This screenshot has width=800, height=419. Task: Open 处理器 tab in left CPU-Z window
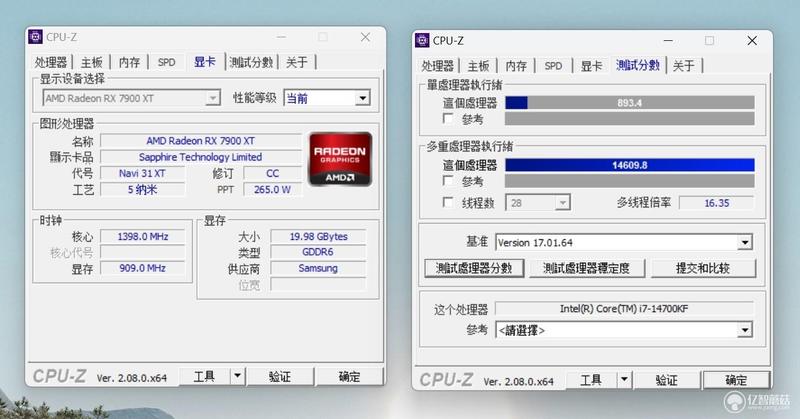click(51, 62)
